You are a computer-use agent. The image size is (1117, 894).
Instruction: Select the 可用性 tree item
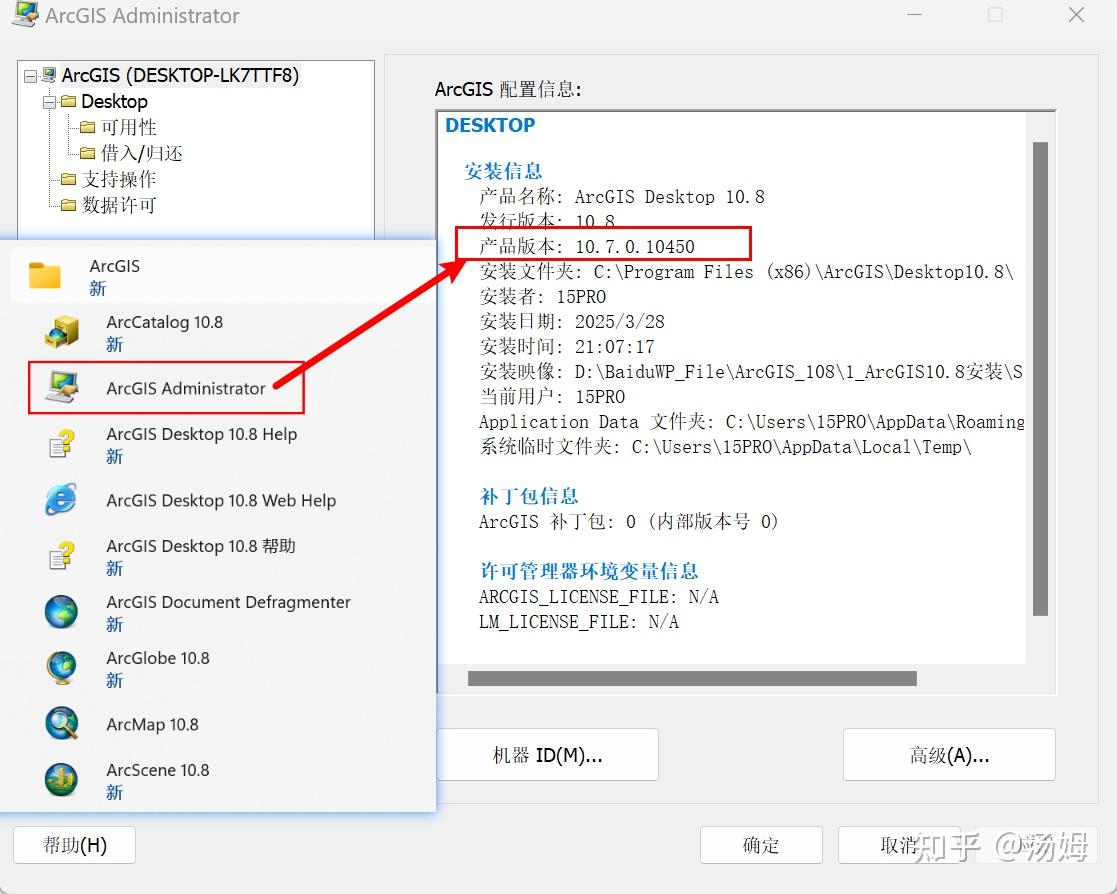pyautogui.click(x=127, y=127)
